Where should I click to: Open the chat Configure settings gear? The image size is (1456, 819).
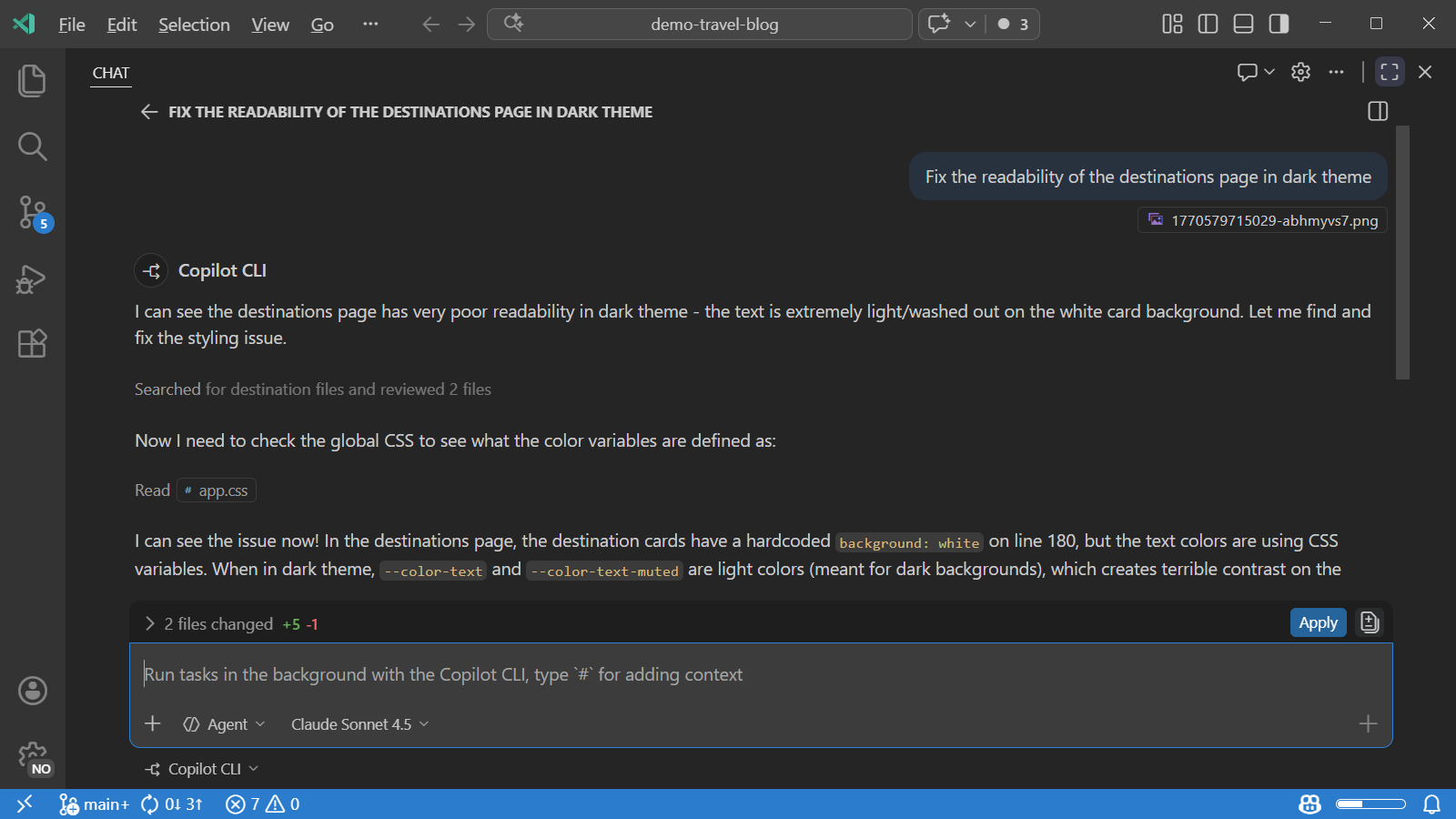click(x=1300, y=71)
